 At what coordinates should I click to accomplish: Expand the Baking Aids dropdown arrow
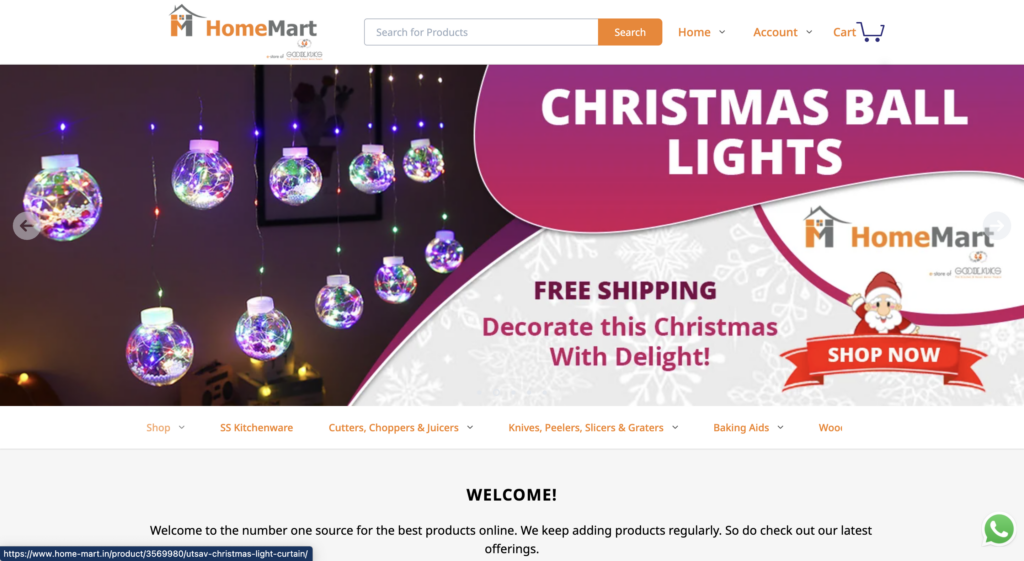[x=780, y=427]
